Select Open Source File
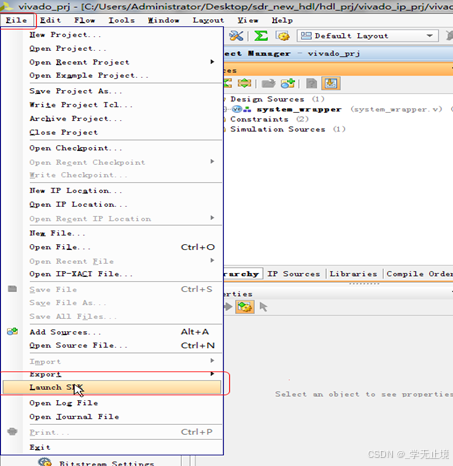The height and width of the screenshot is (466, 453). tap(112, 345)
